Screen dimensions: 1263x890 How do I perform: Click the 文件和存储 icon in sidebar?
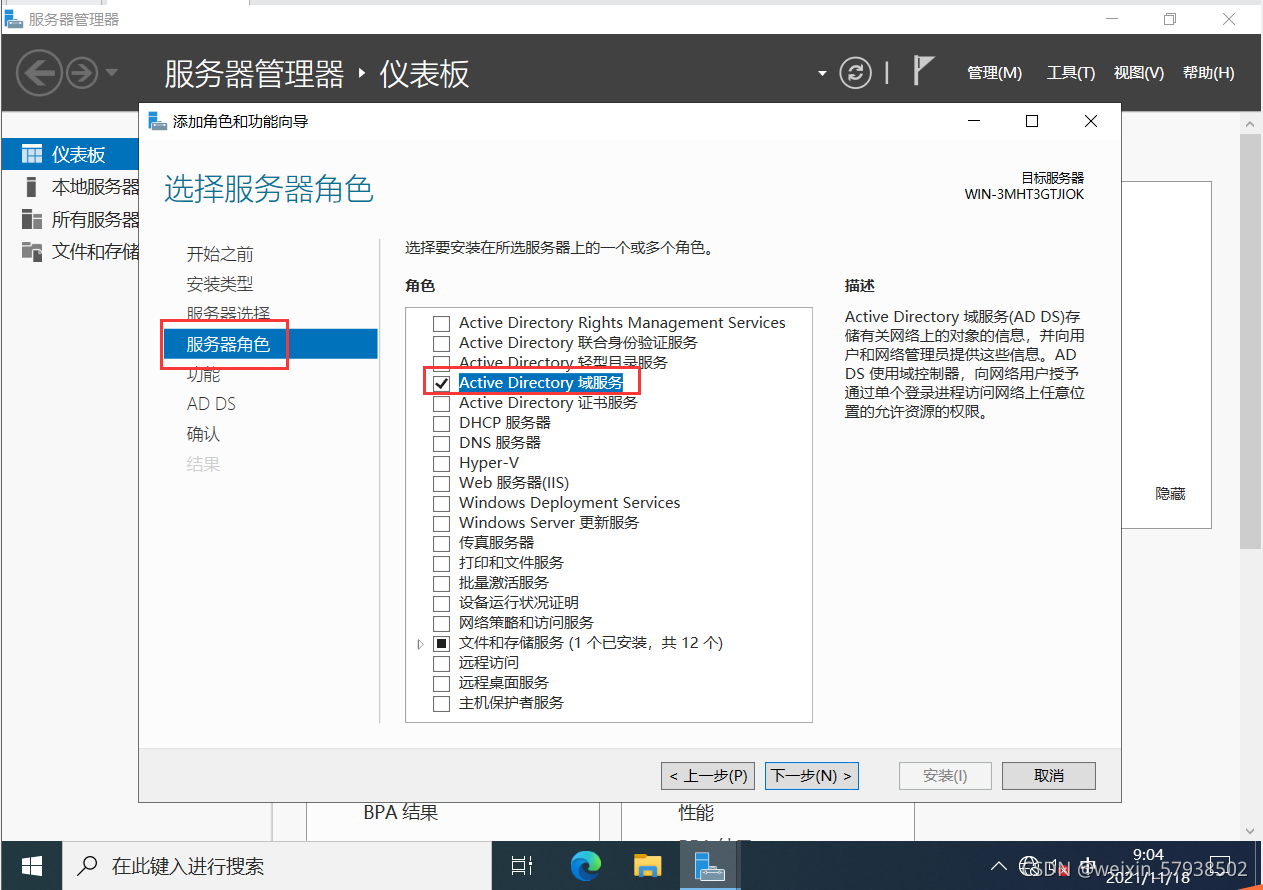(x=32, y=251)
